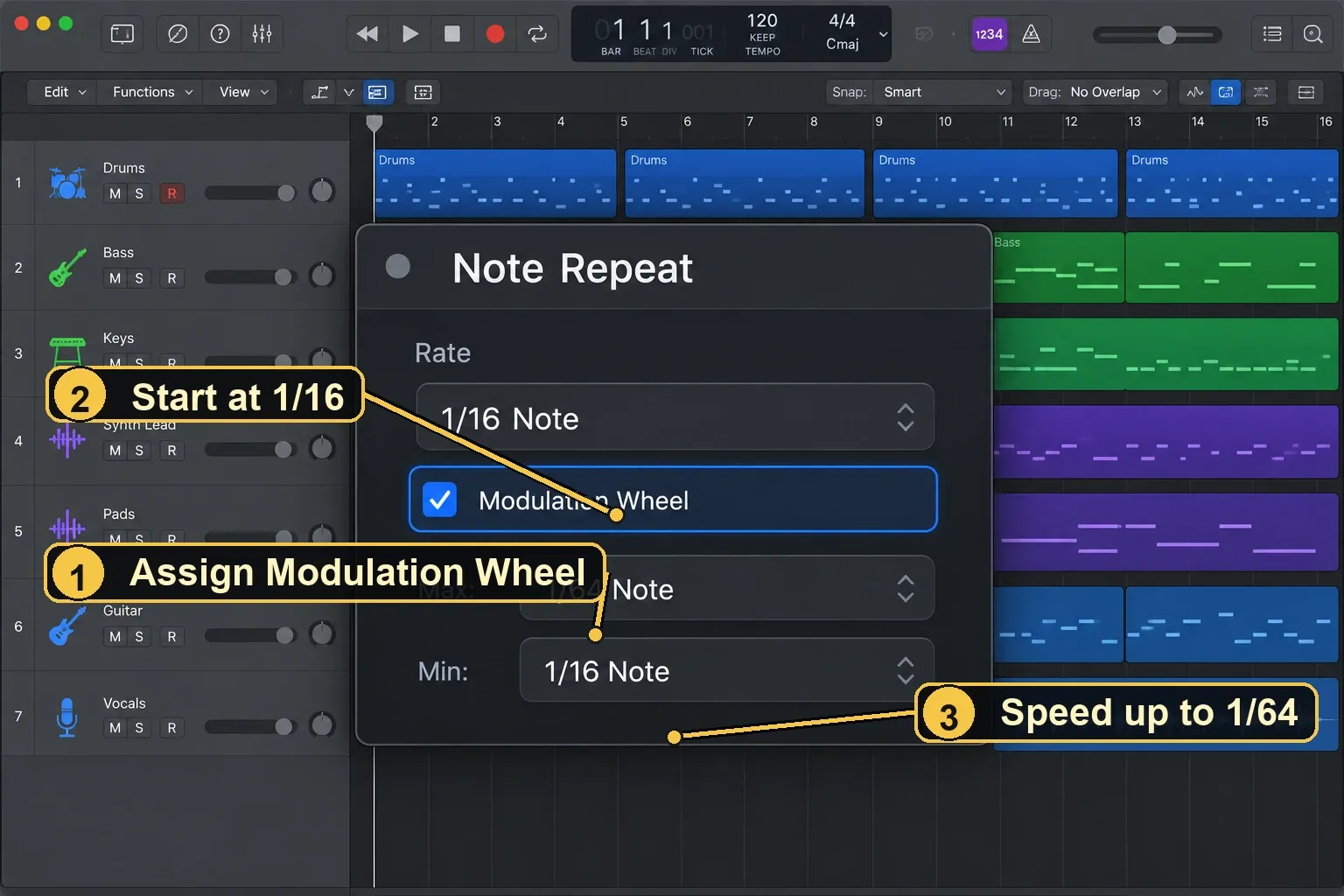Select the Guitar track icon

coord(67,625)
